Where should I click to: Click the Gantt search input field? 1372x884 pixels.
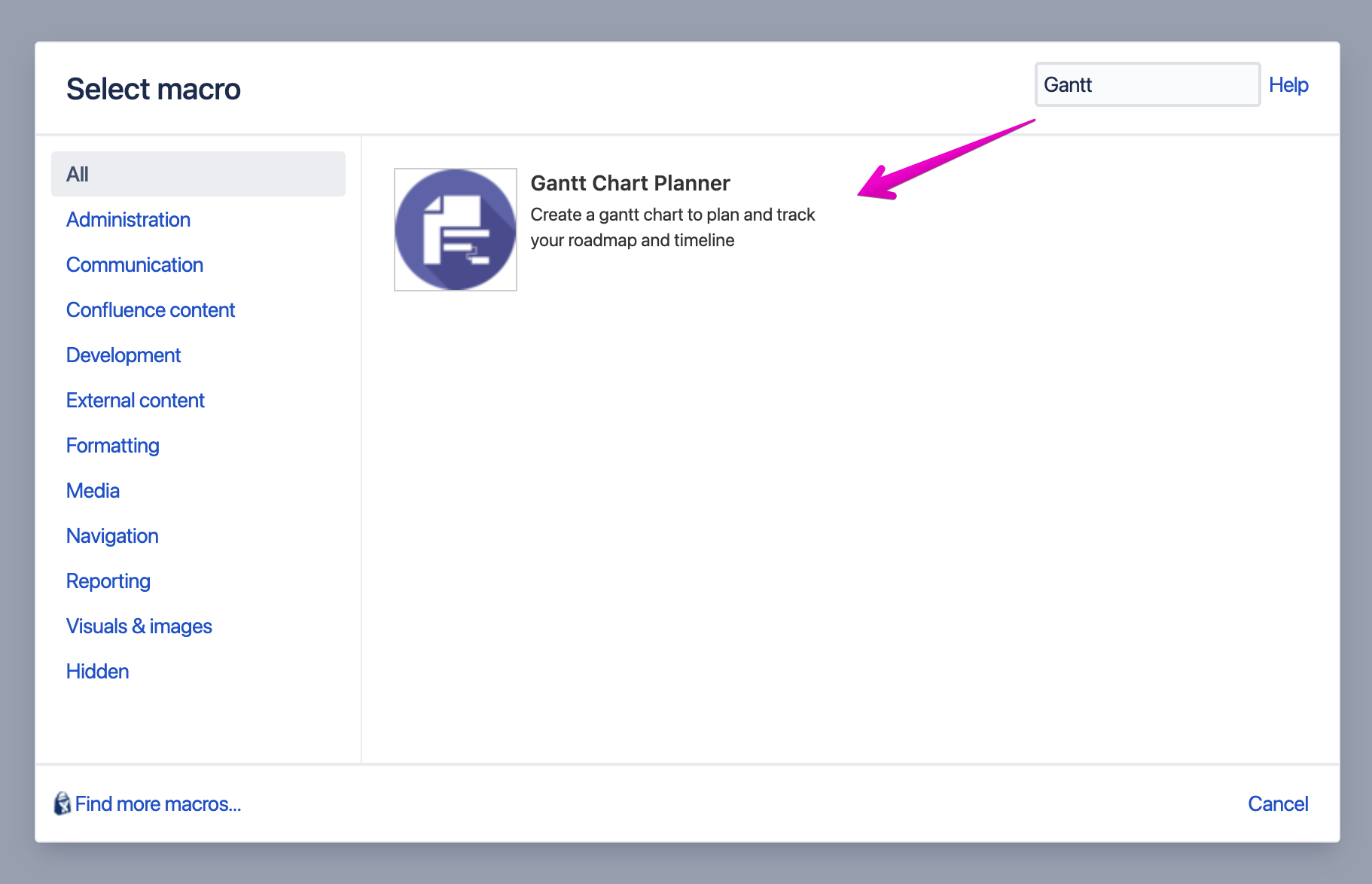(1146, 85)
